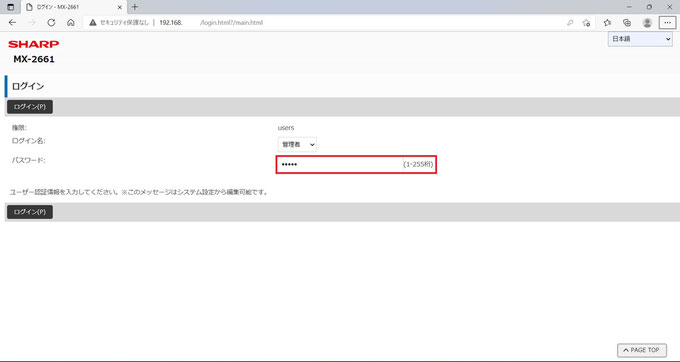Click the address bar URL text
This screenshot has height=362, width=680.
tap(211, 23)
